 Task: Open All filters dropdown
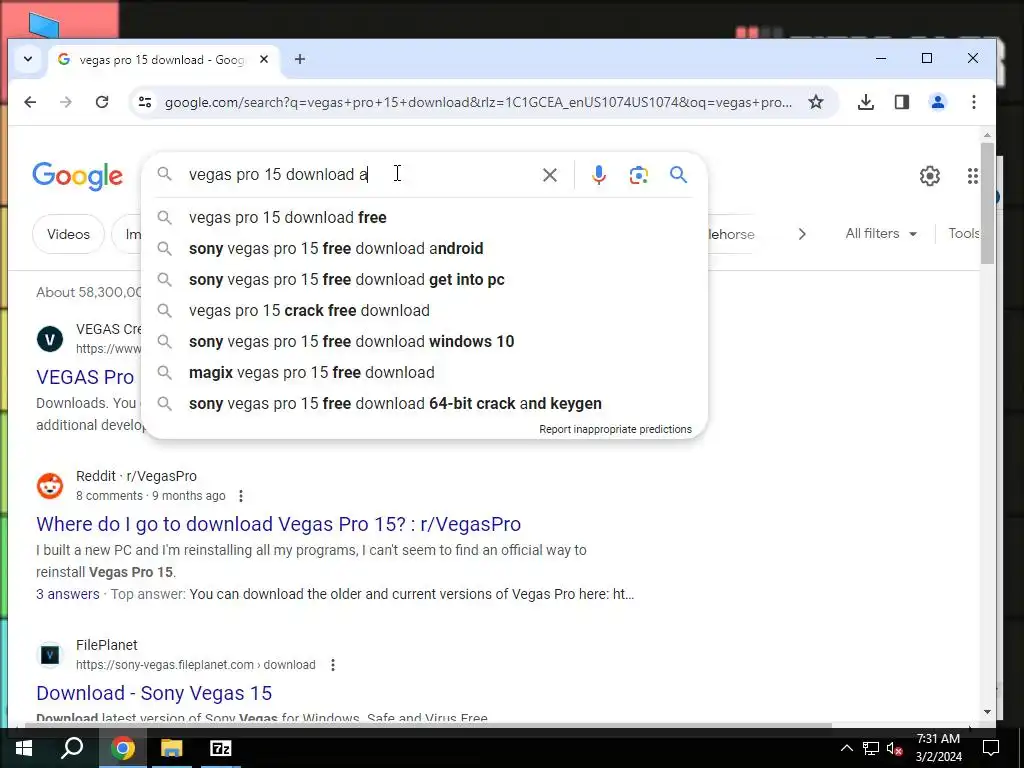(x=881, y=234)
